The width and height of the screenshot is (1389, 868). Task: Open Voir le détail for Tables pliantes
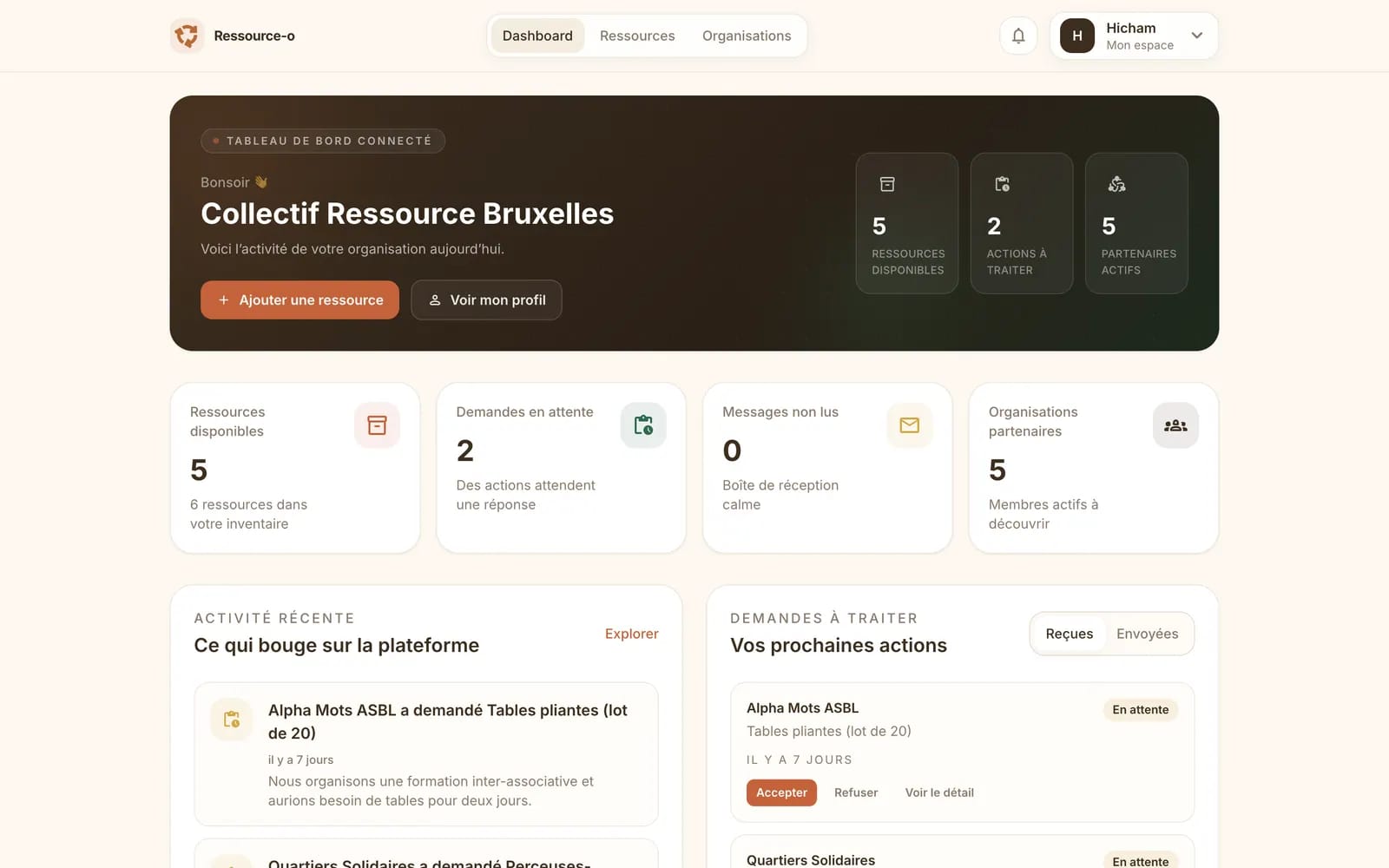point(939,792)
